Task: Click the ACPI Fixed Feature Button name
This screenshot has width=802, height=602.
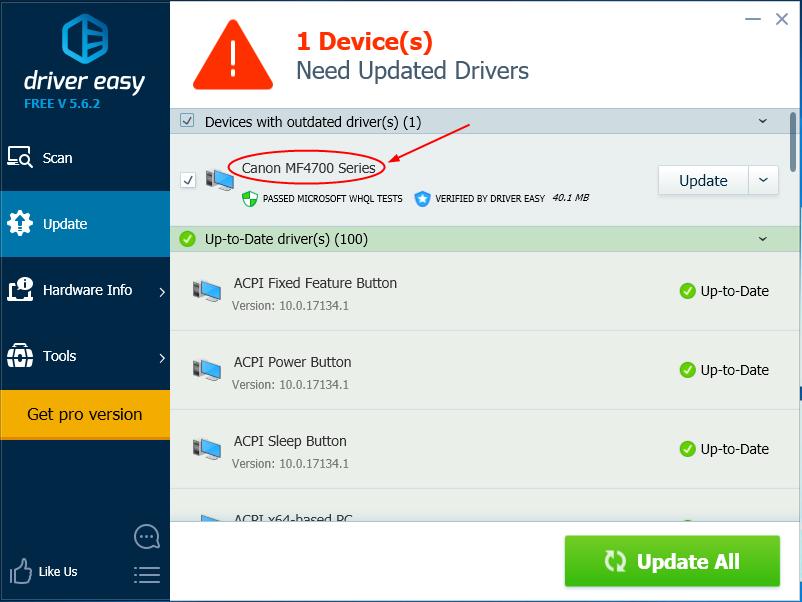Action: [x=315, y=283]
